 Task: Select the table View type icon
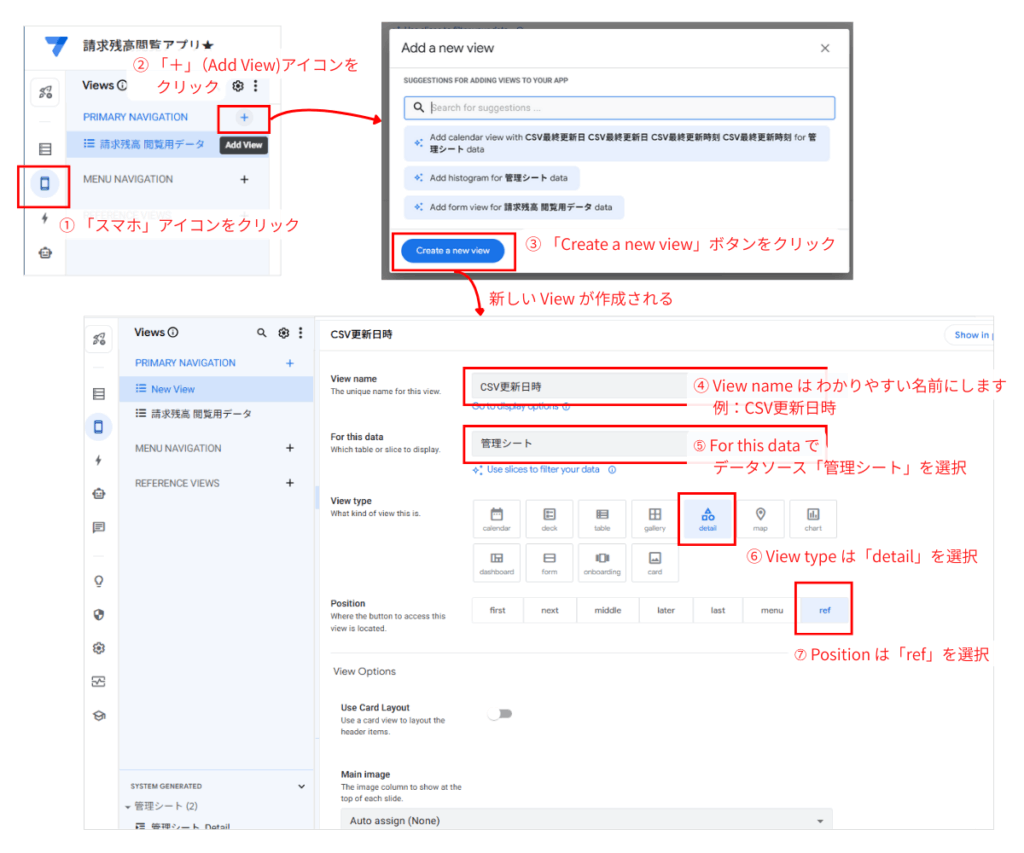point(601,518)
